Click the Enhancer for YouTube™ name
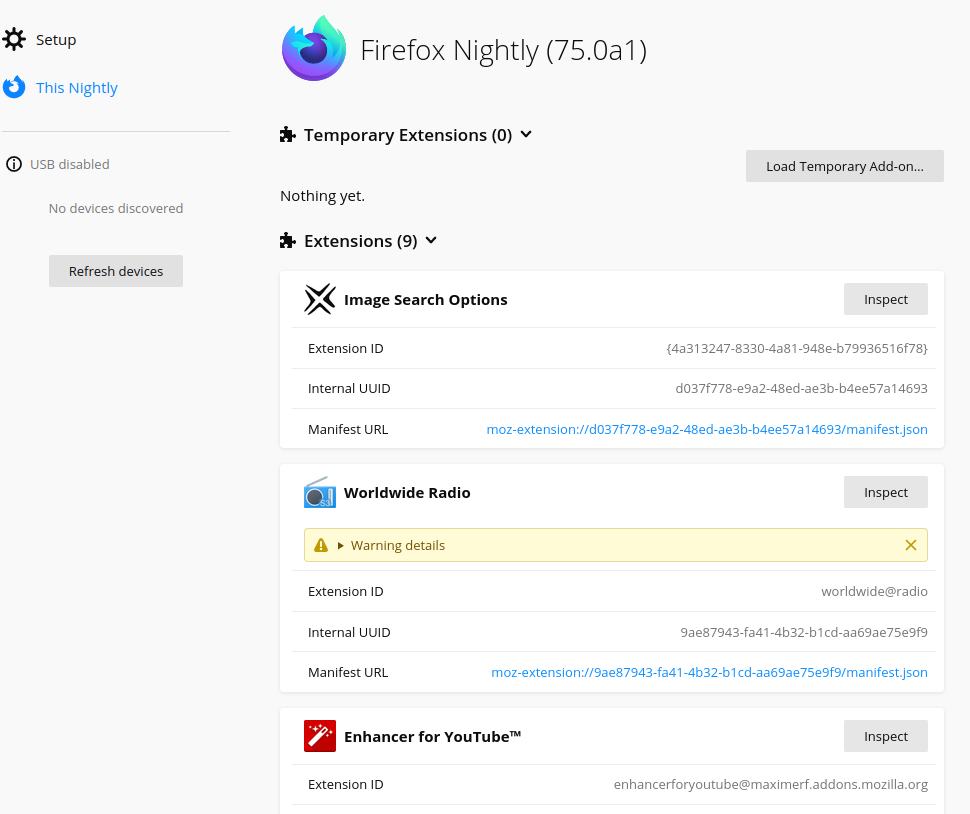The image size is (970, 814). click(x=432, y=736)
